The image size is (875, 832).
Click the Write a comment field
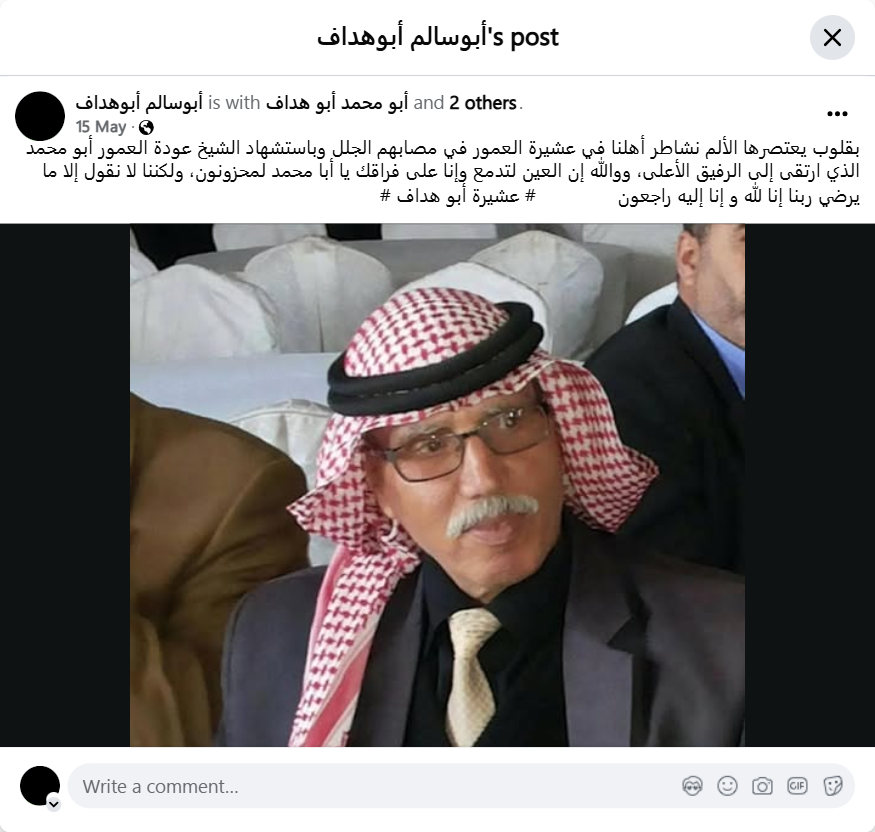pyautogui.click(x=461, y=786)
